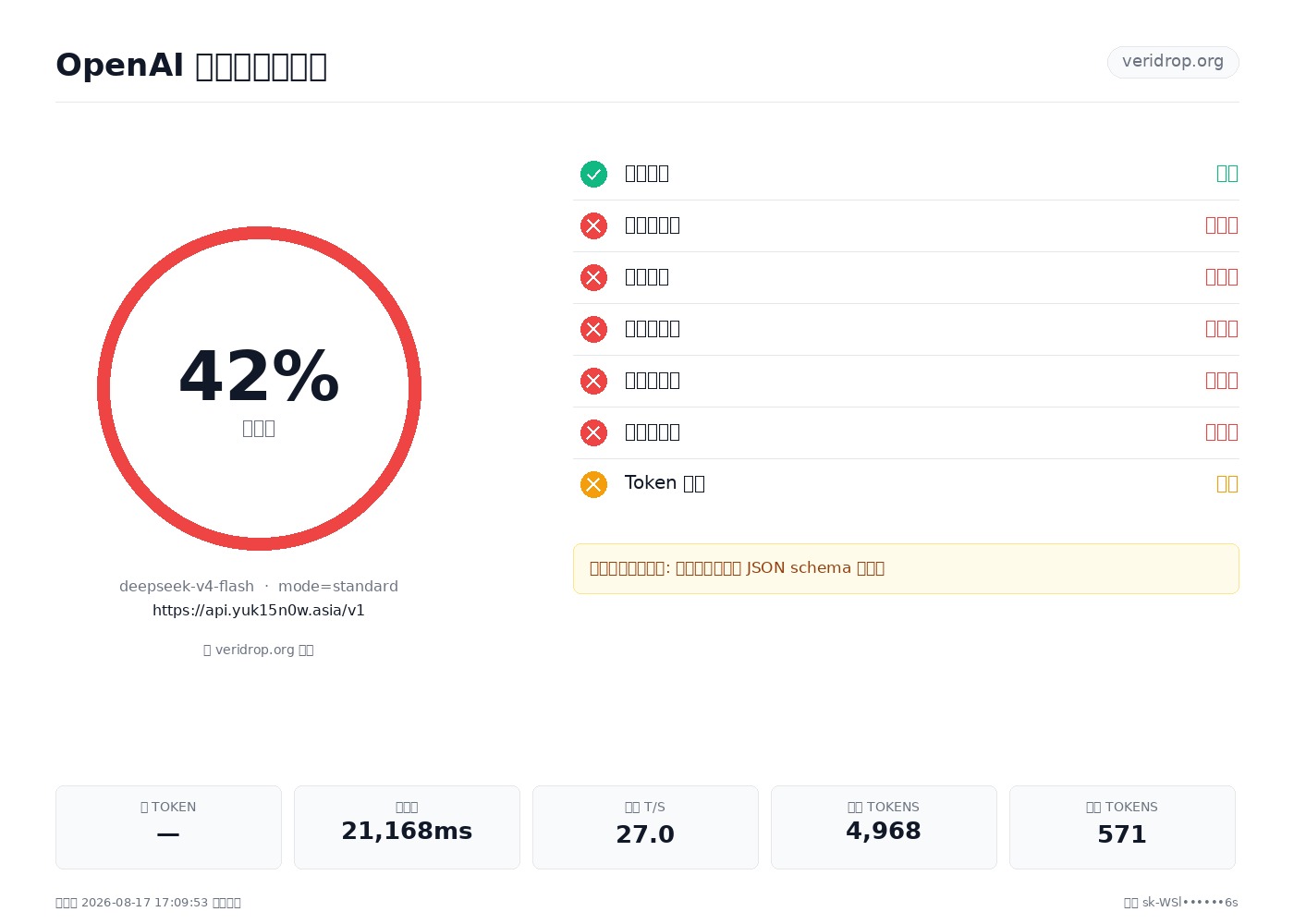Click the orange status text in the Token row
Image resolution: width=1294 pixels, height=924 pixels.
[1227, 484]
